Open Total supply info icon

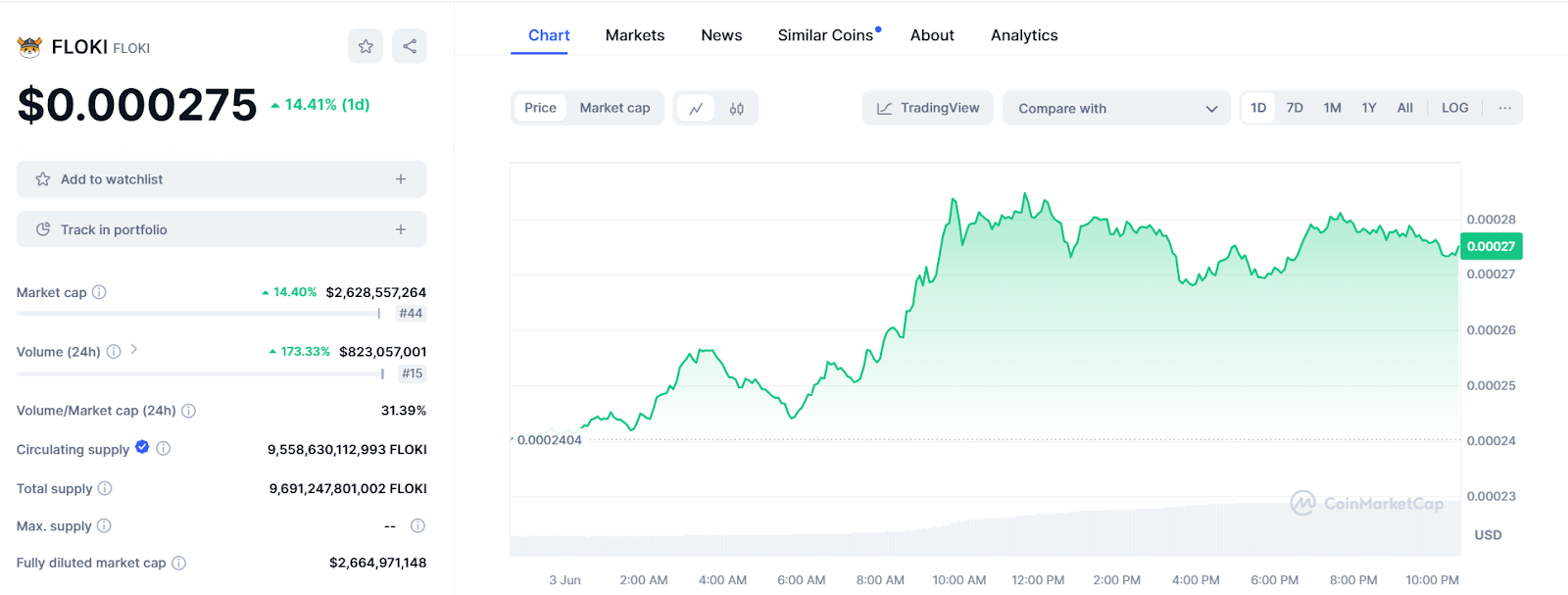tap(105, 488)
